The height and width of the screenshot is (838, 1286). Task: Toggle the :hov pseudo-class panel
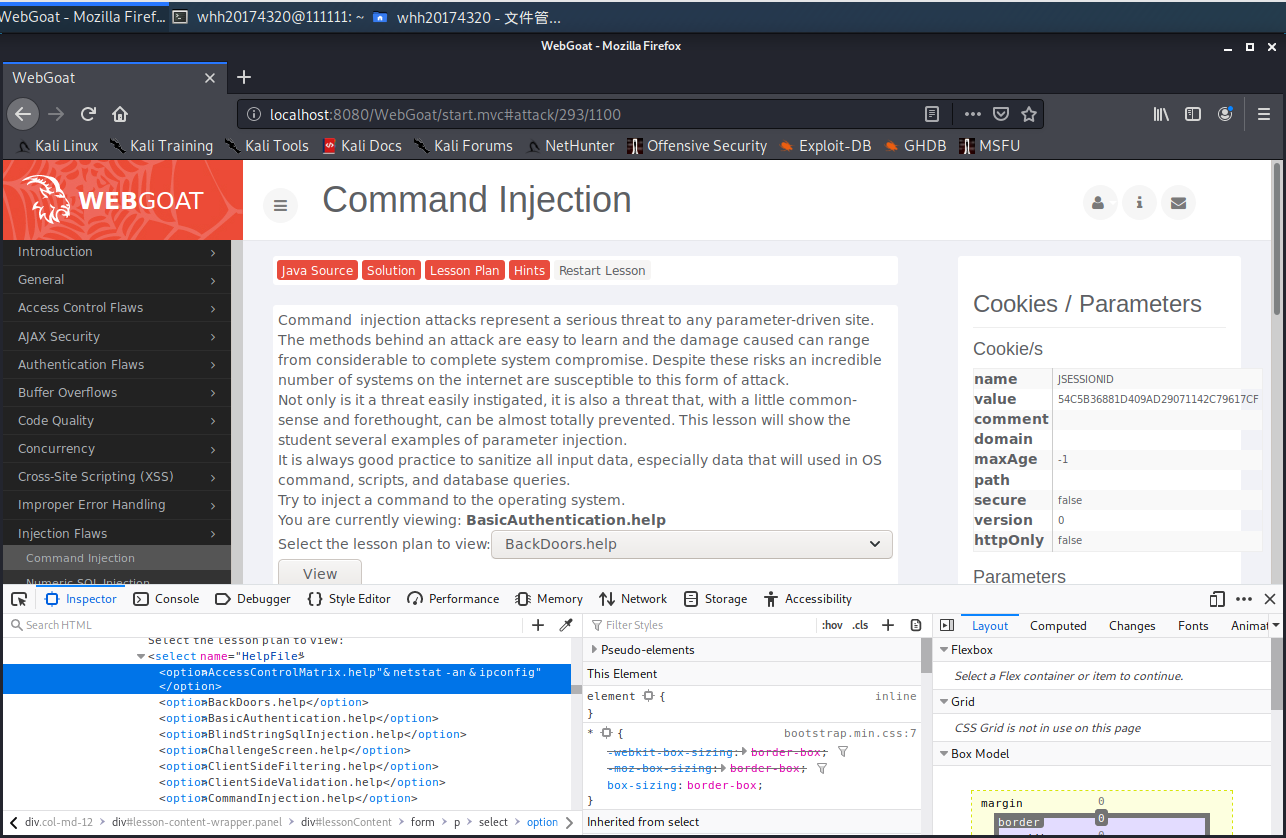pos(831,625)
